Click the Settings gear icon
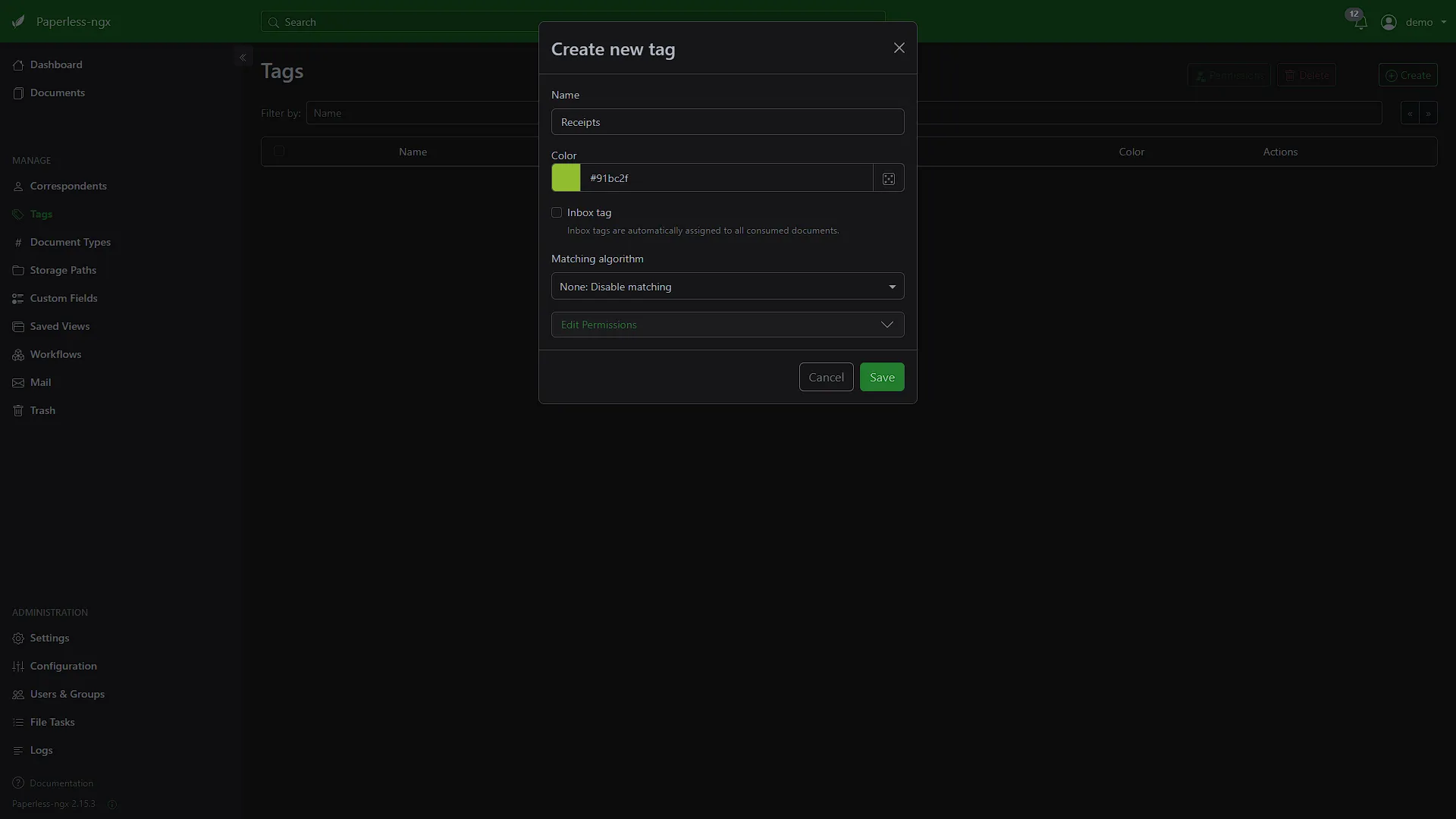Viewport: 1456px width, 819px height. (18, 638)
